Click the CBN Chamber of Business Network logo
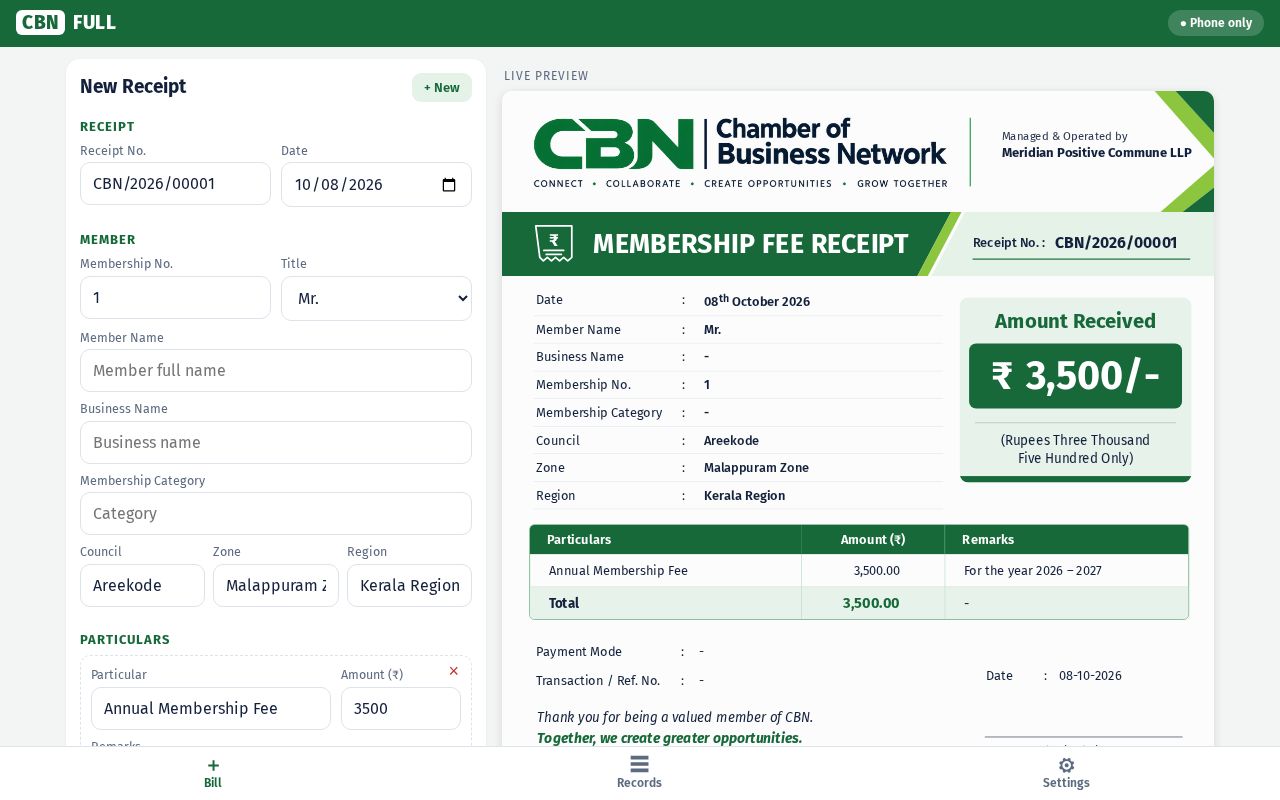Screen dimensions: 1280x800 pyautogui.click(x=740, y=152)
